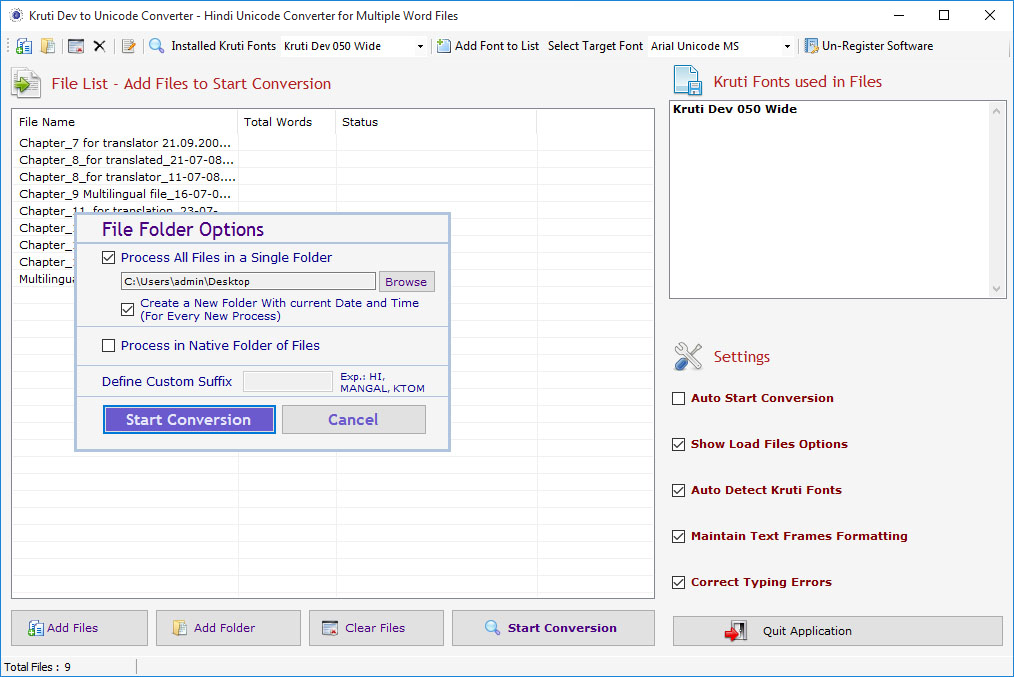The image size is (1014, 677).
Task: Select Kruti Dev 050 Wide in fonts list
Action: click(x=735, y=109)
